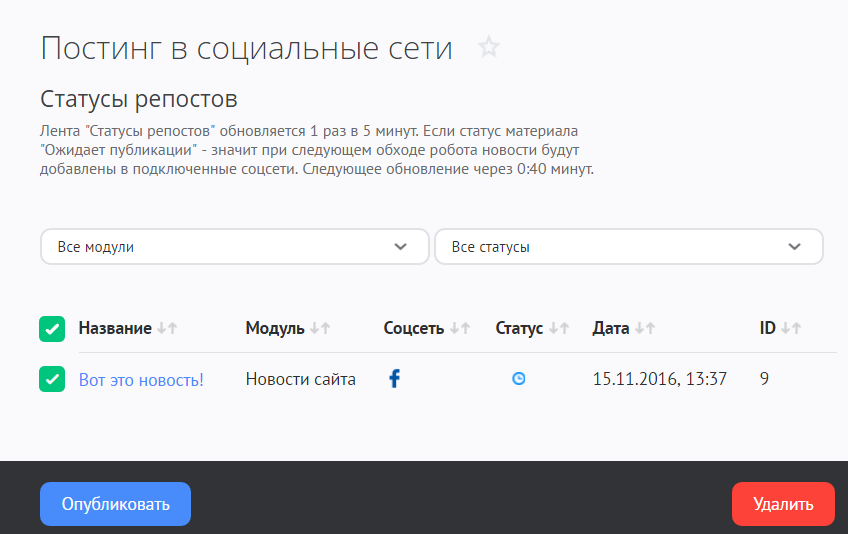Sort by Название using sort arrows
848x534 pixels.
(167, 328)
